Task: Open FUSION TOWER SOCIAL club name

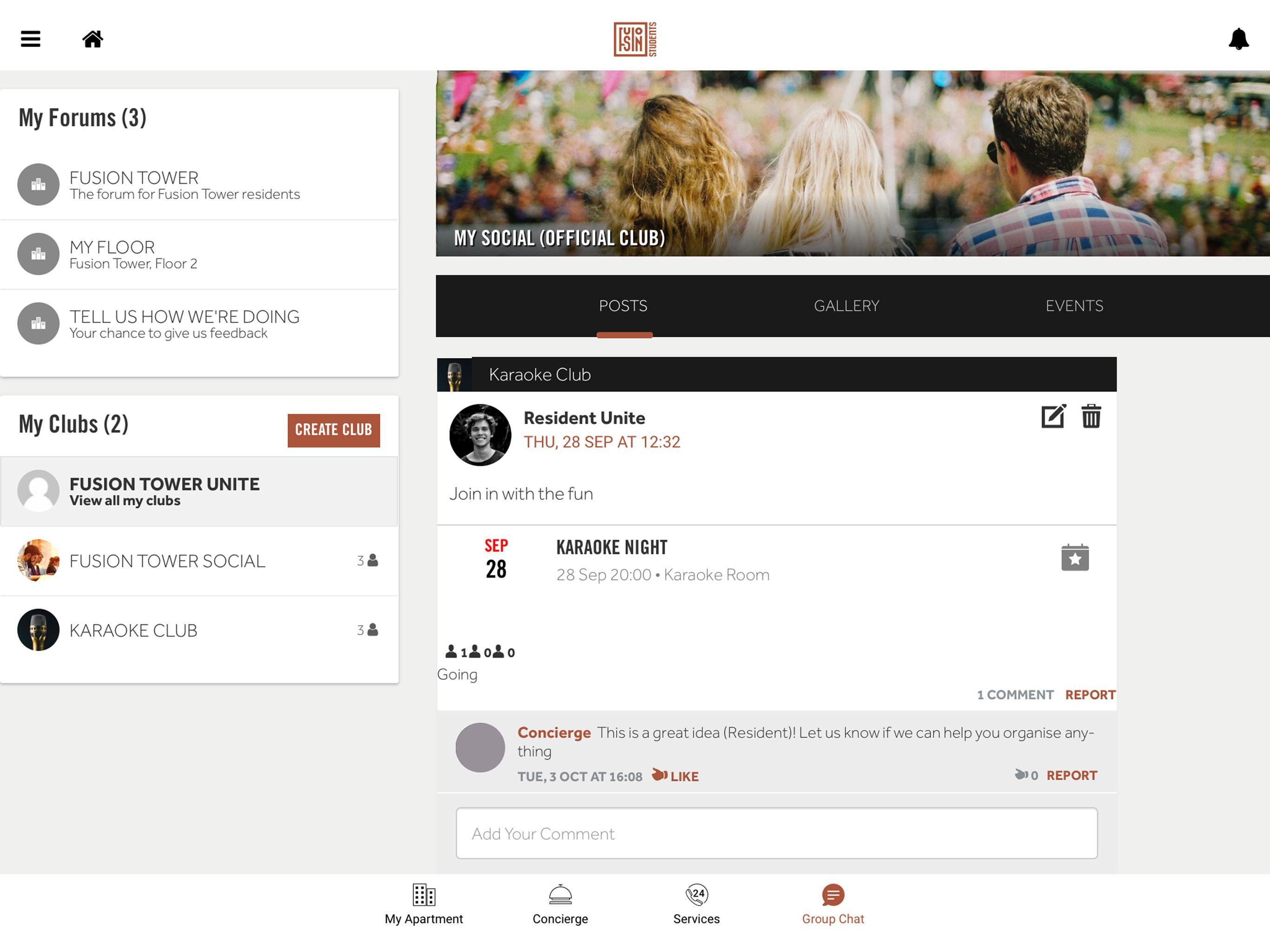Action: tap(167, 561)
